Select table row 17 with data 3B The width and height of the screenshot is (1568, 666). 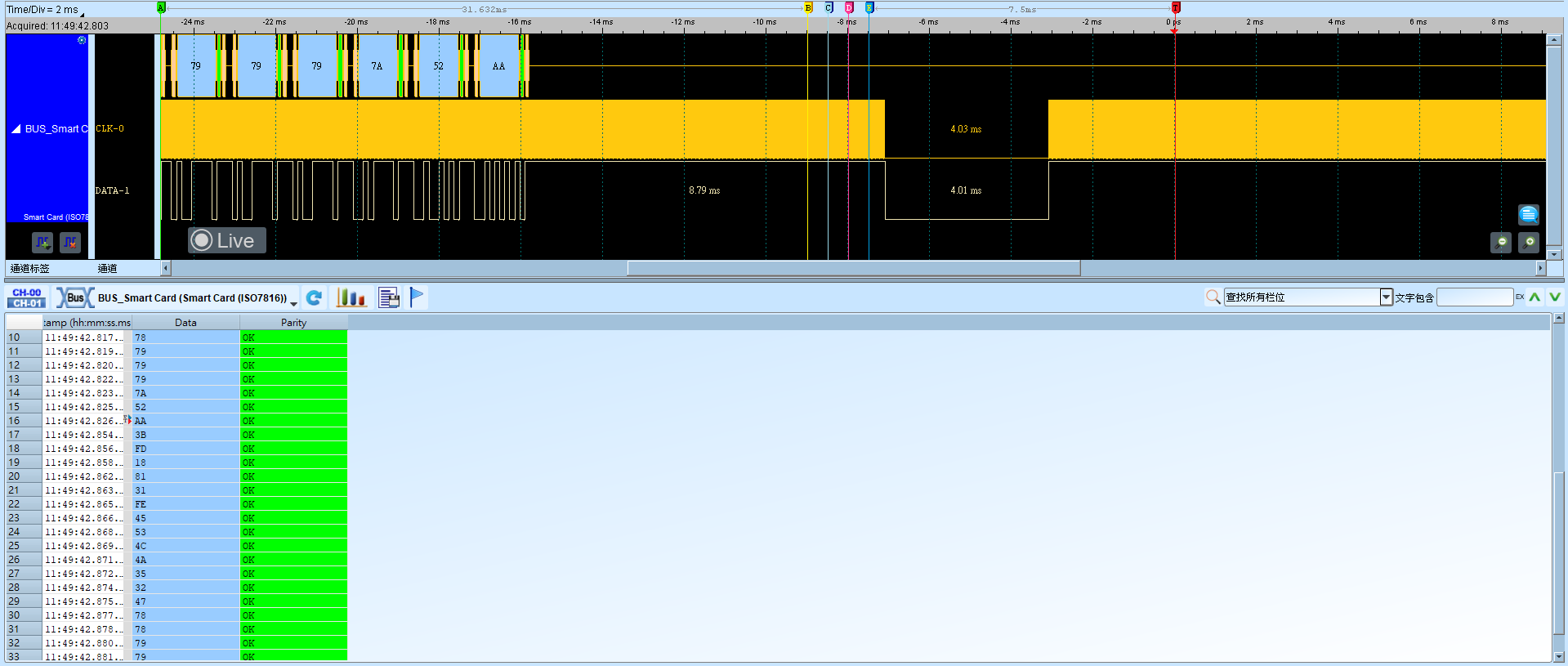176,435
